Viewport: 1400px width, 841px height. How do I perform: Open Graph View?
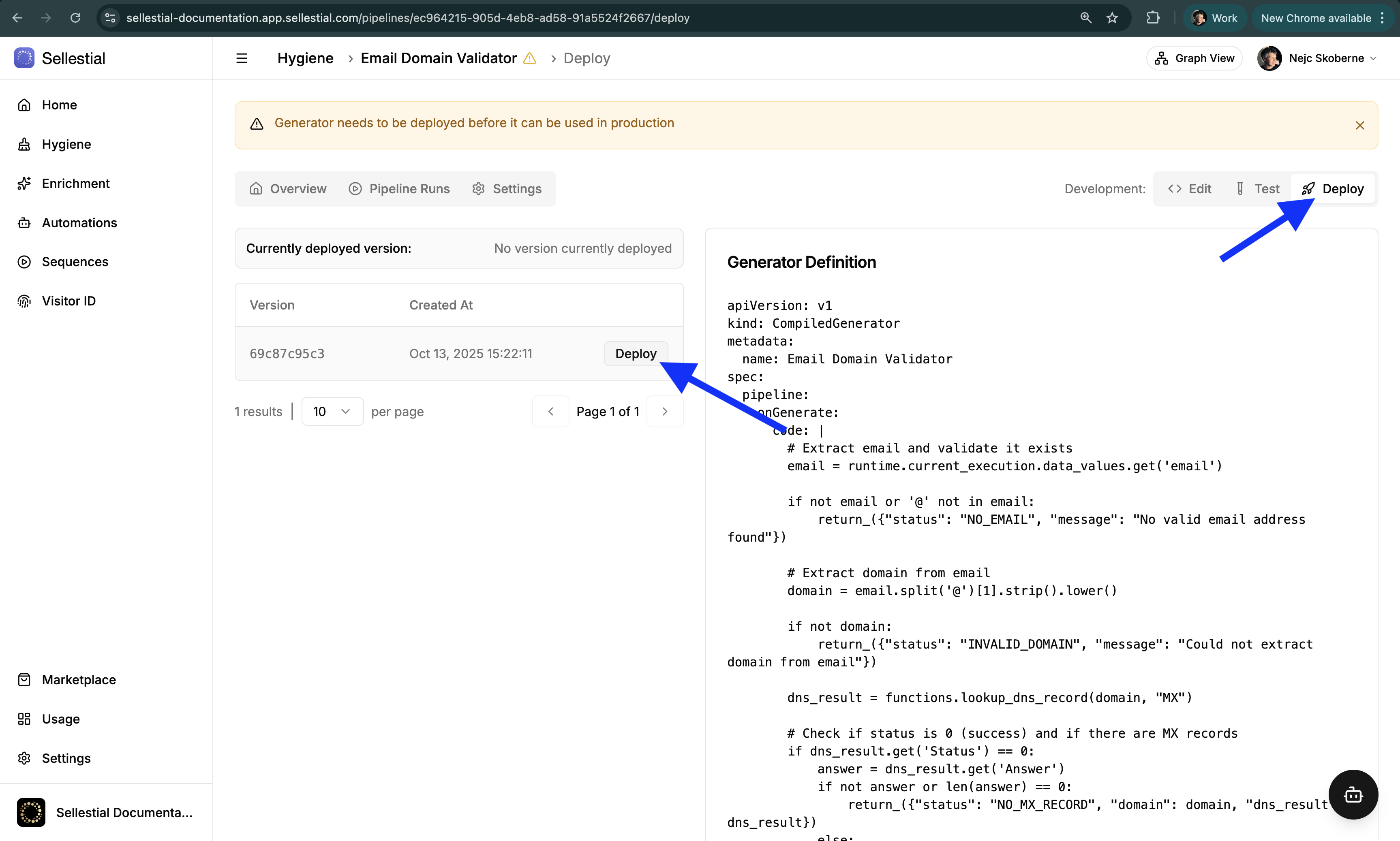1194,58
